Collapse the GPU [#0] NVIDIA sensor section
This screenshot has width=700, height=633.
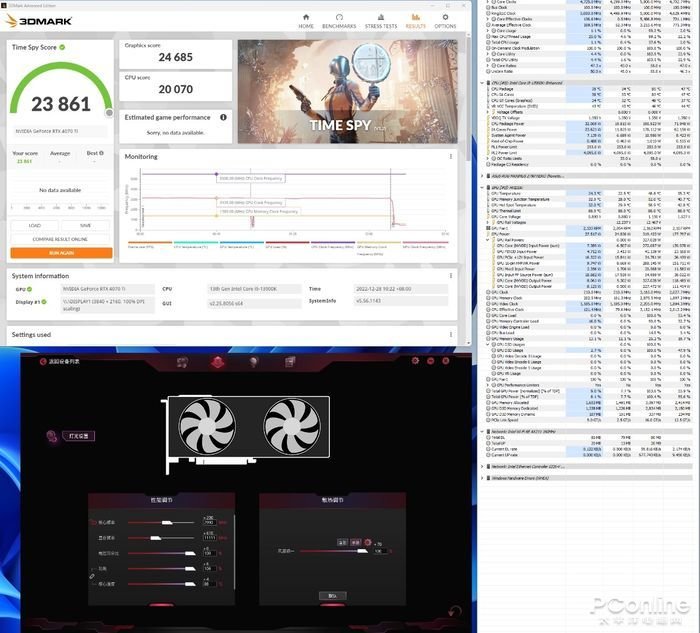tap(482, 187)
